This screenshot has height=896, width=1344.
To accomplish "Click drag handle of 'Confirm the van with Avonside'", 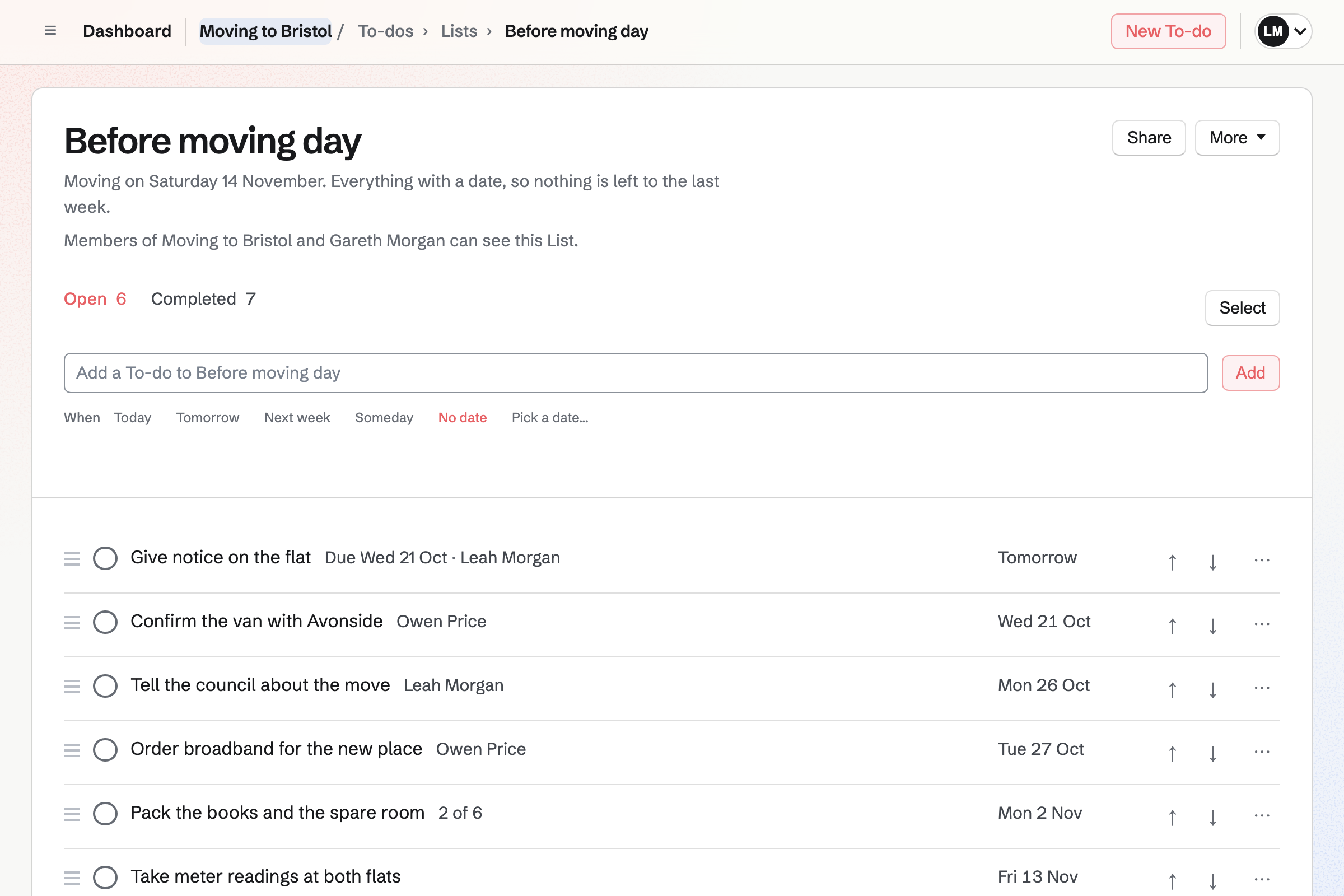I will (72, 622).
